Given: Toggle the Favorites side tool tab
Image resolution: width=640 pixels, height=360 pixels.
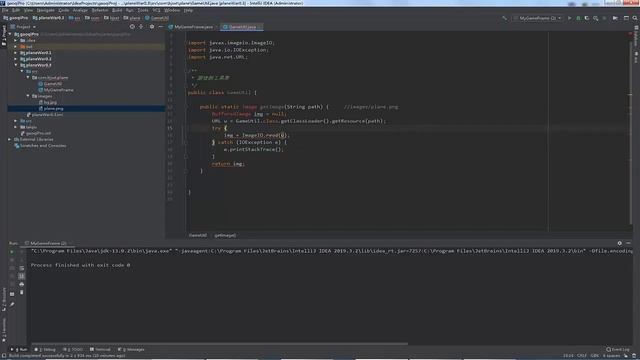Looking at the screenshot, I should click(x=4, y=330).
